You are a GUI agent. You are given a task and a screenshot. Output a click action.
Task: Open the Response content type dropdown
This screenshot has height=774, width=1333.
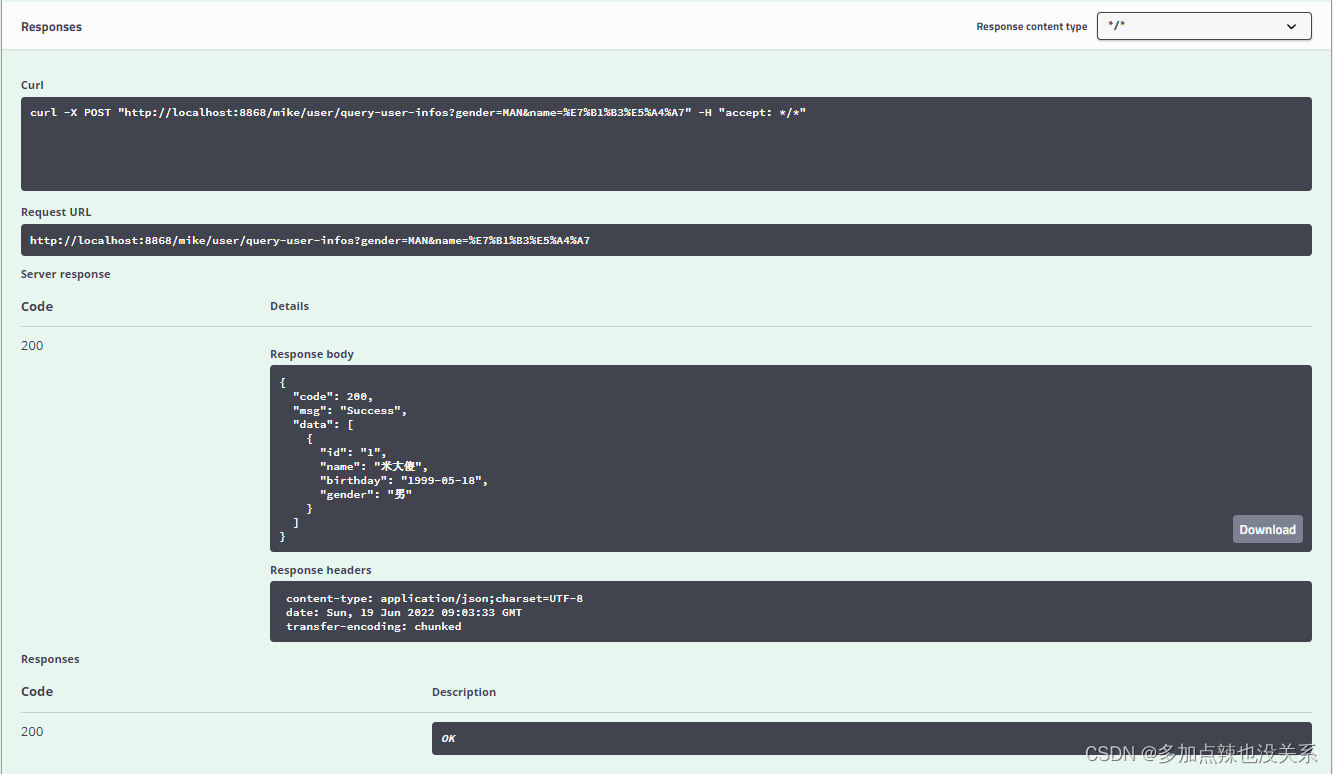(x=1204, y=26)
